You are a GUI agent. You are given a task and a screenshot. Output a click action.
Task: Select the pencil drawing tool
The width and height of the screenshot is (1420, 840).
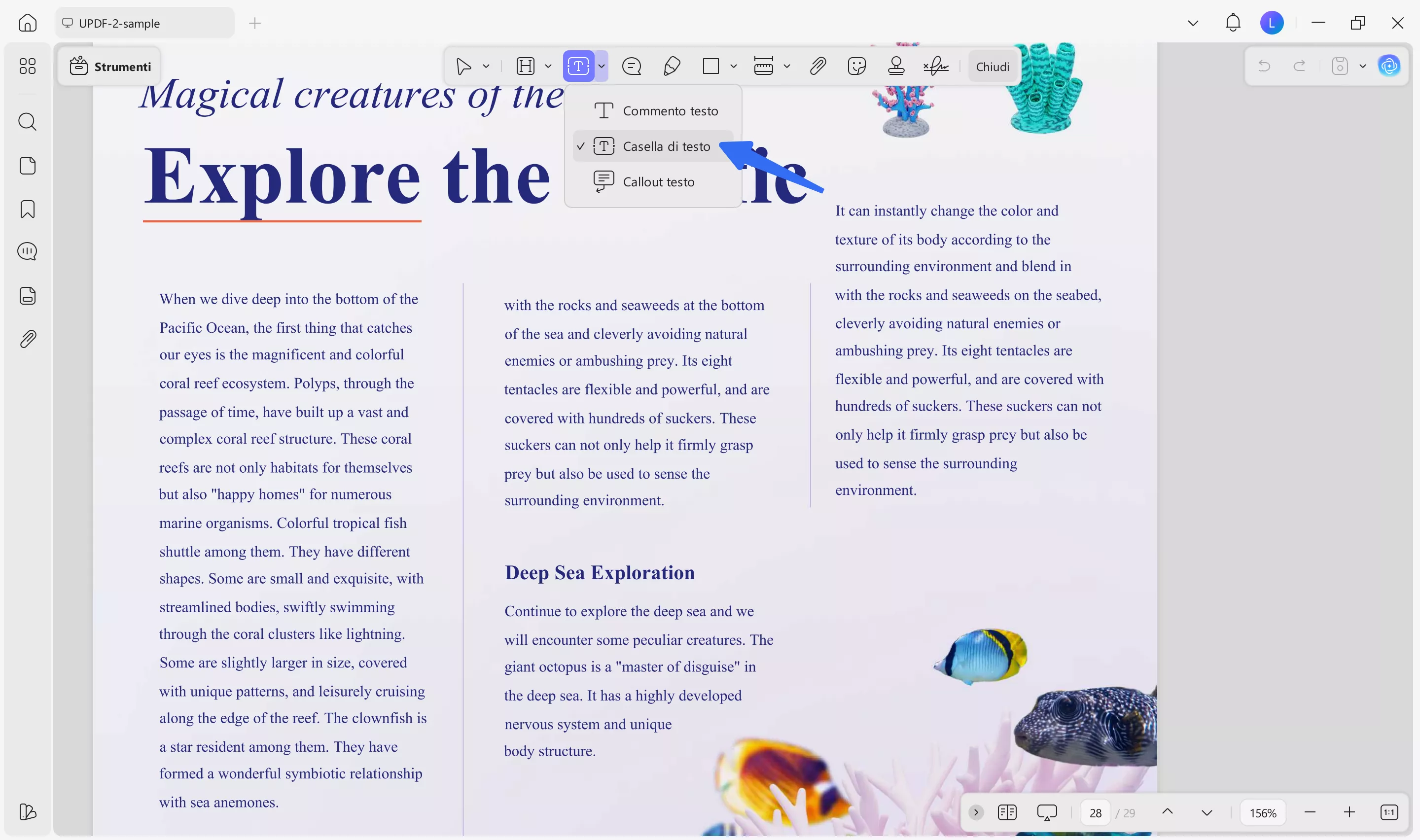click(671, 67)
